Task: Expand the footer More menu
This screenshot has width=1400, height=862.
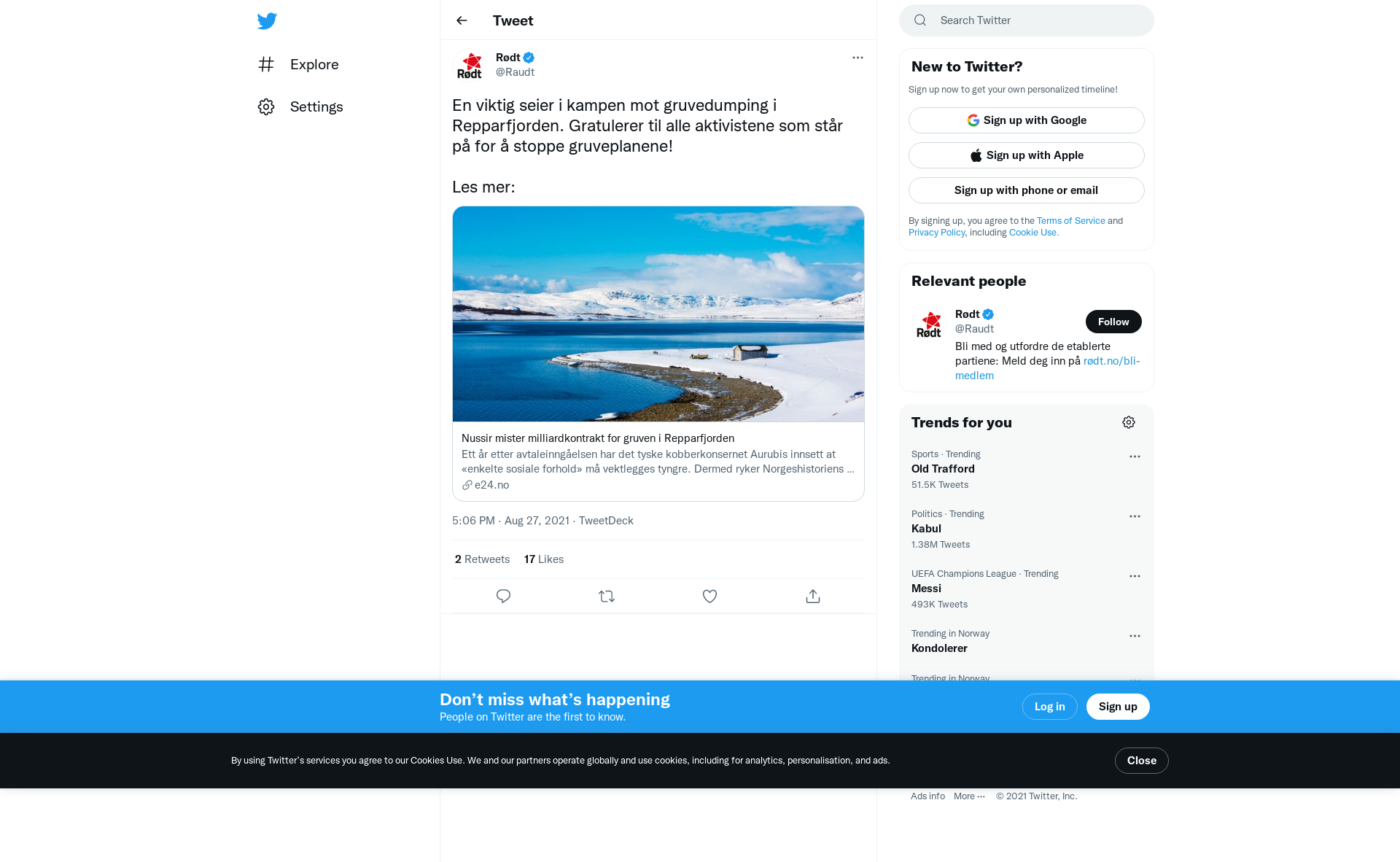Action: point(969,796)
